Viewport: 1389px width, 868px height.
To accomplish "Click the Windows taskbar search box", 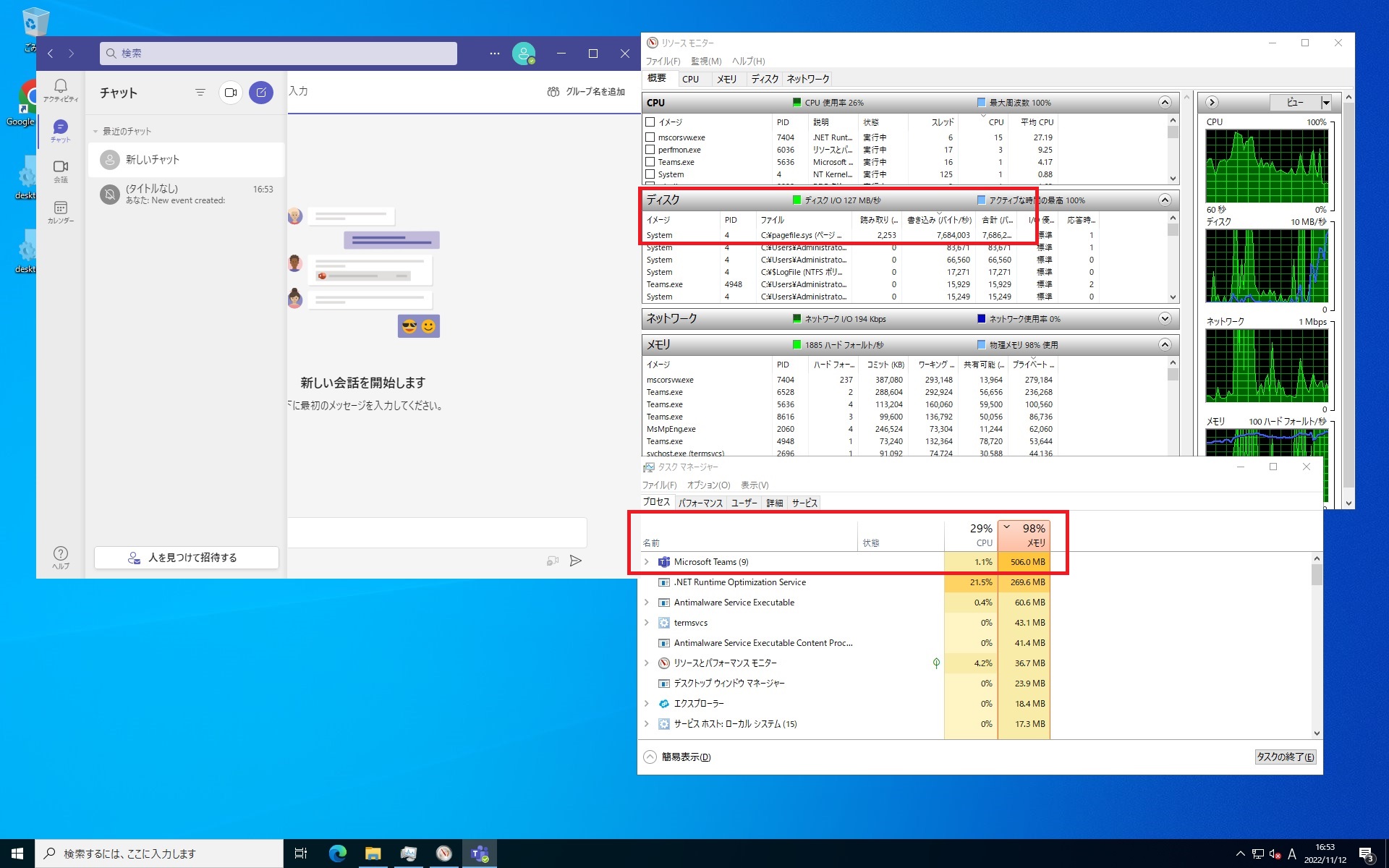I will tap(159, 854).
